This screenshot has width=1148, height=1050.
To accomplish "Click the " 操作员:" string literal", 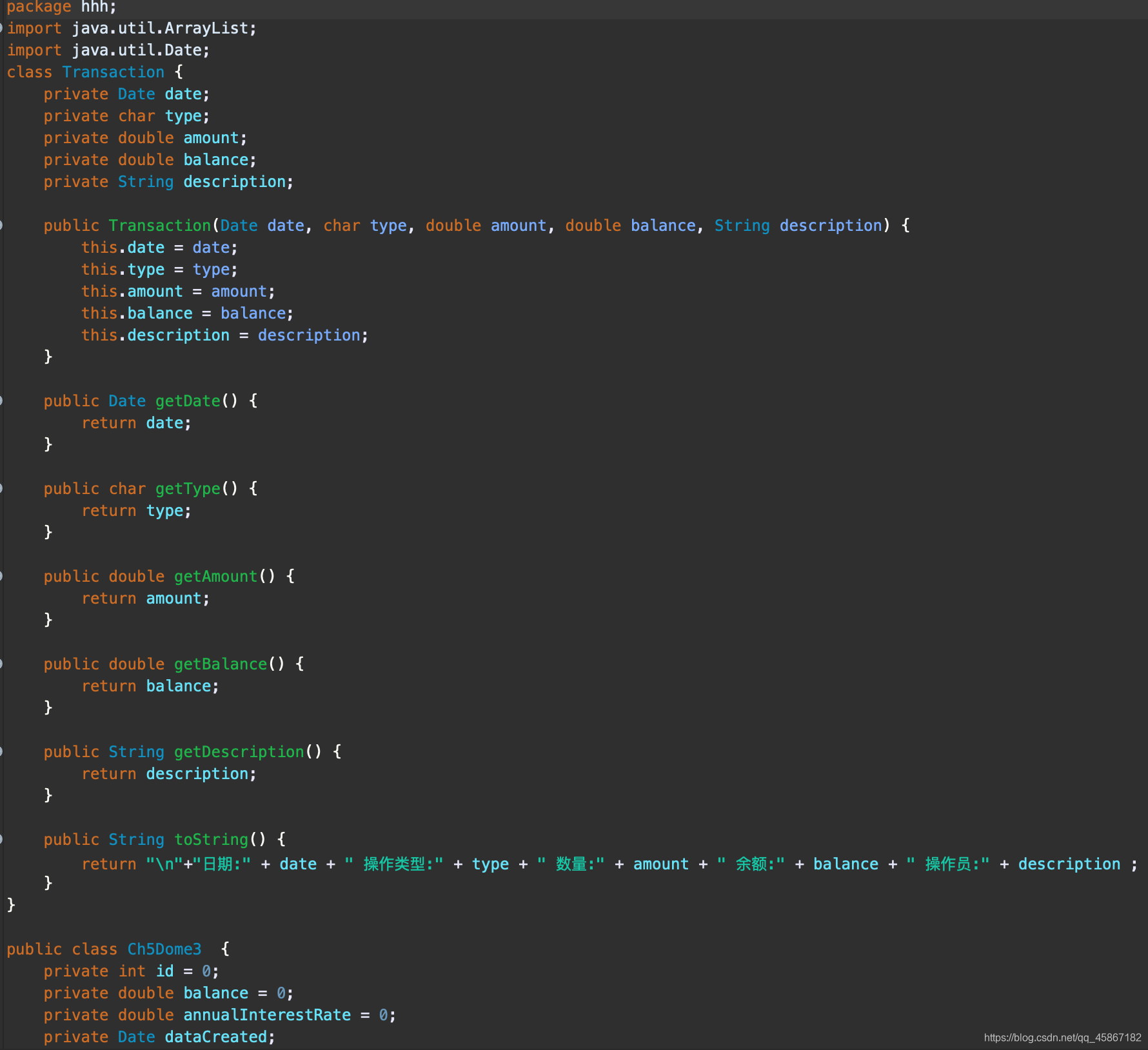I will [x=948, y=864].
